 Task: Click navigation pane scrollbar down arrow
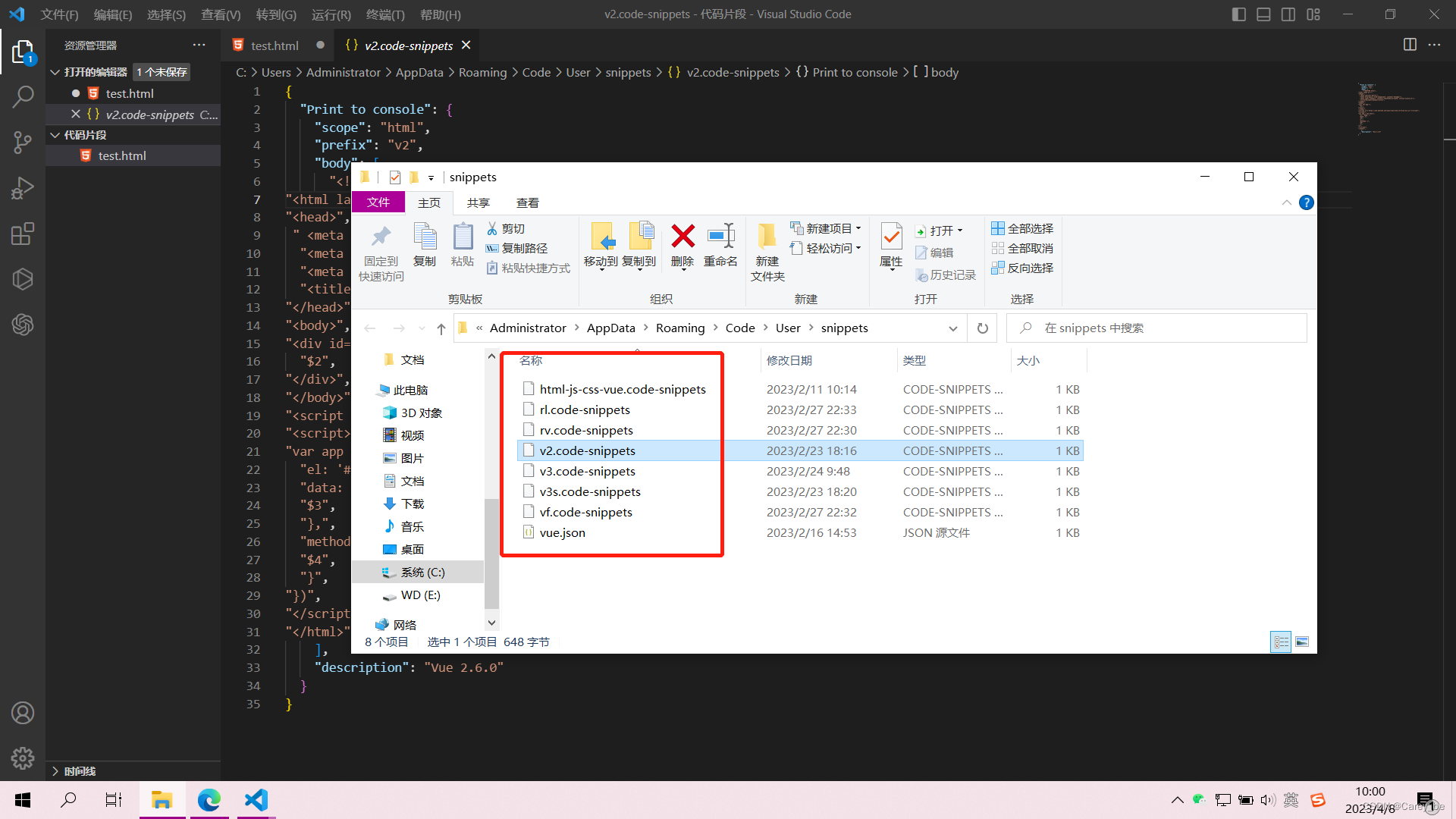[491, 623]
